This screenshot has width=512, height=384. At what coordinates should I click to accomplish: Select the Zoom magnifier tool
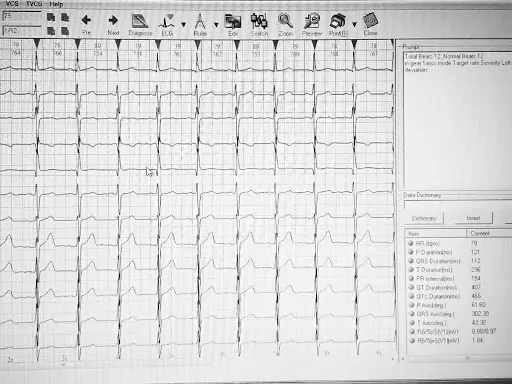[x=286, y=24]
